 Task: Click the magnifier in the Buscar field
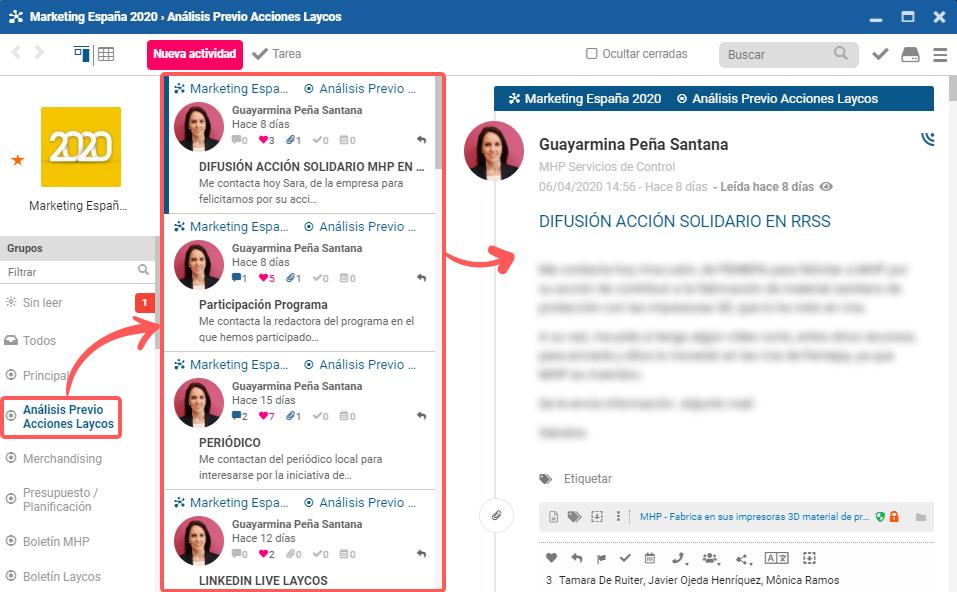pos(841,53)
